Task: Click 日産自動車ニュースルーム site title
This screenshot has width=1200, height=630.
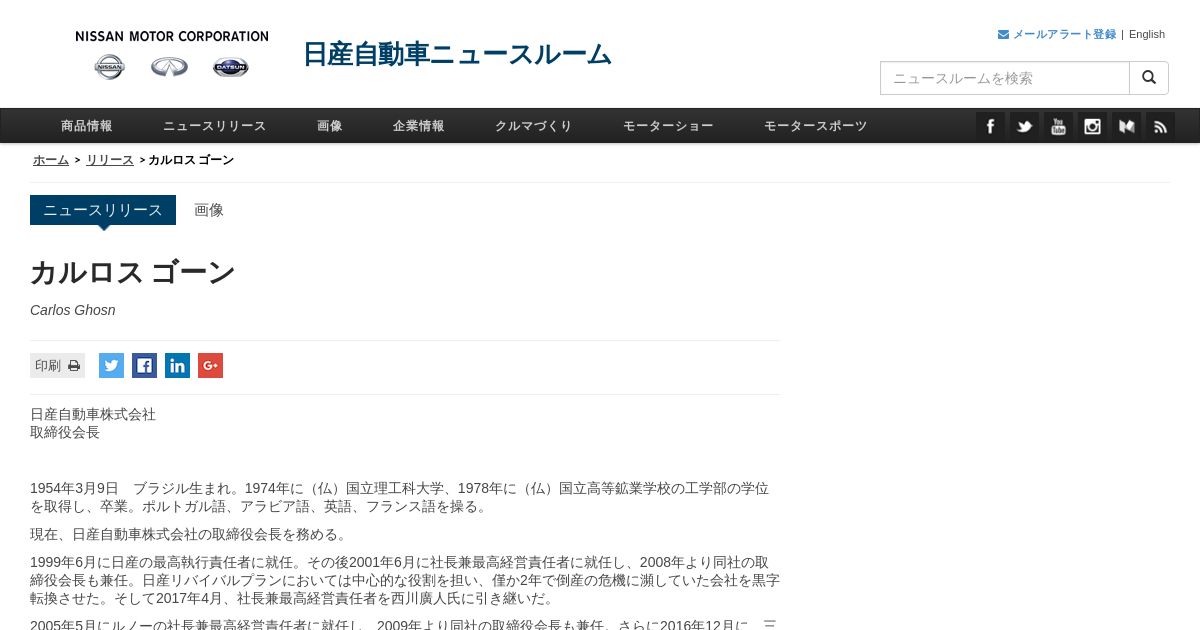Action: pyautogui.click(x=457, y=54)
